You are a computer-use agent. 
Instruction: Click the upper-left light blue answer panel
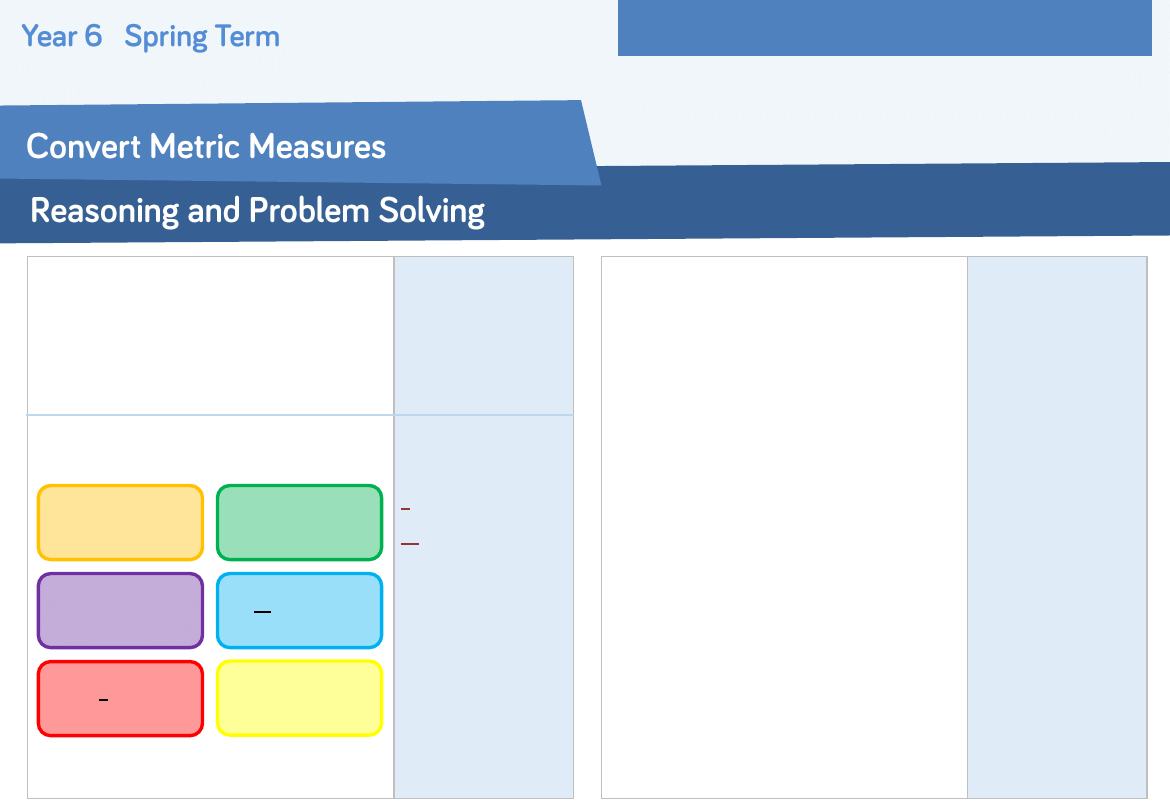point(483,335)
